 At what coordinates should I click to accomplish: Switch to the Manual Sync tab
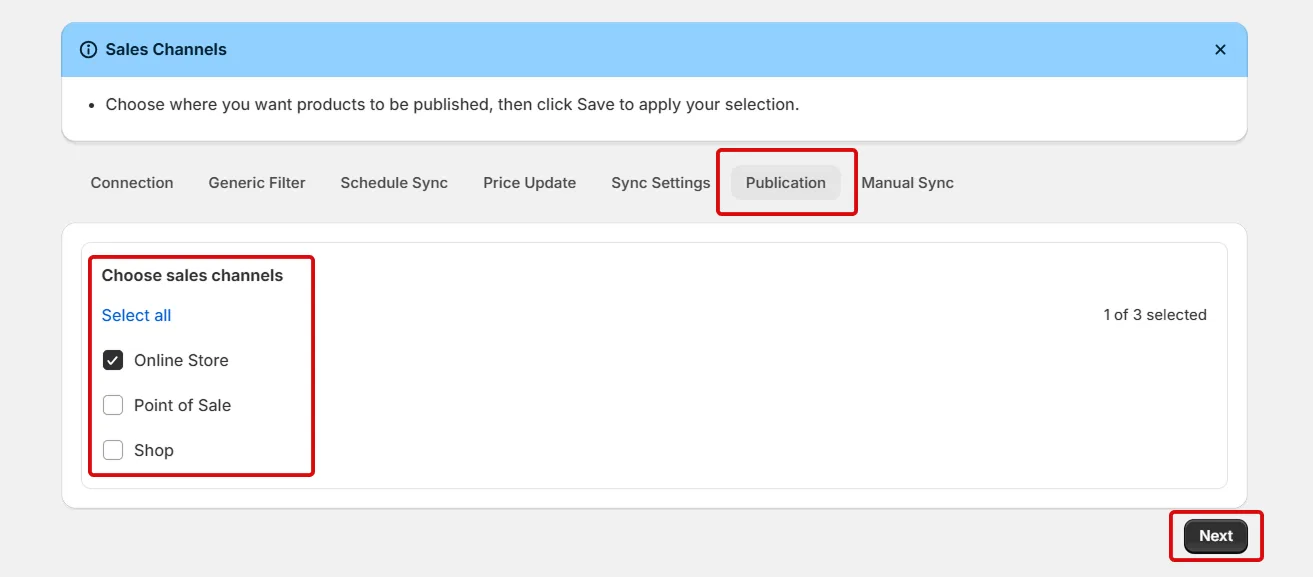click(x=908, y=183)
